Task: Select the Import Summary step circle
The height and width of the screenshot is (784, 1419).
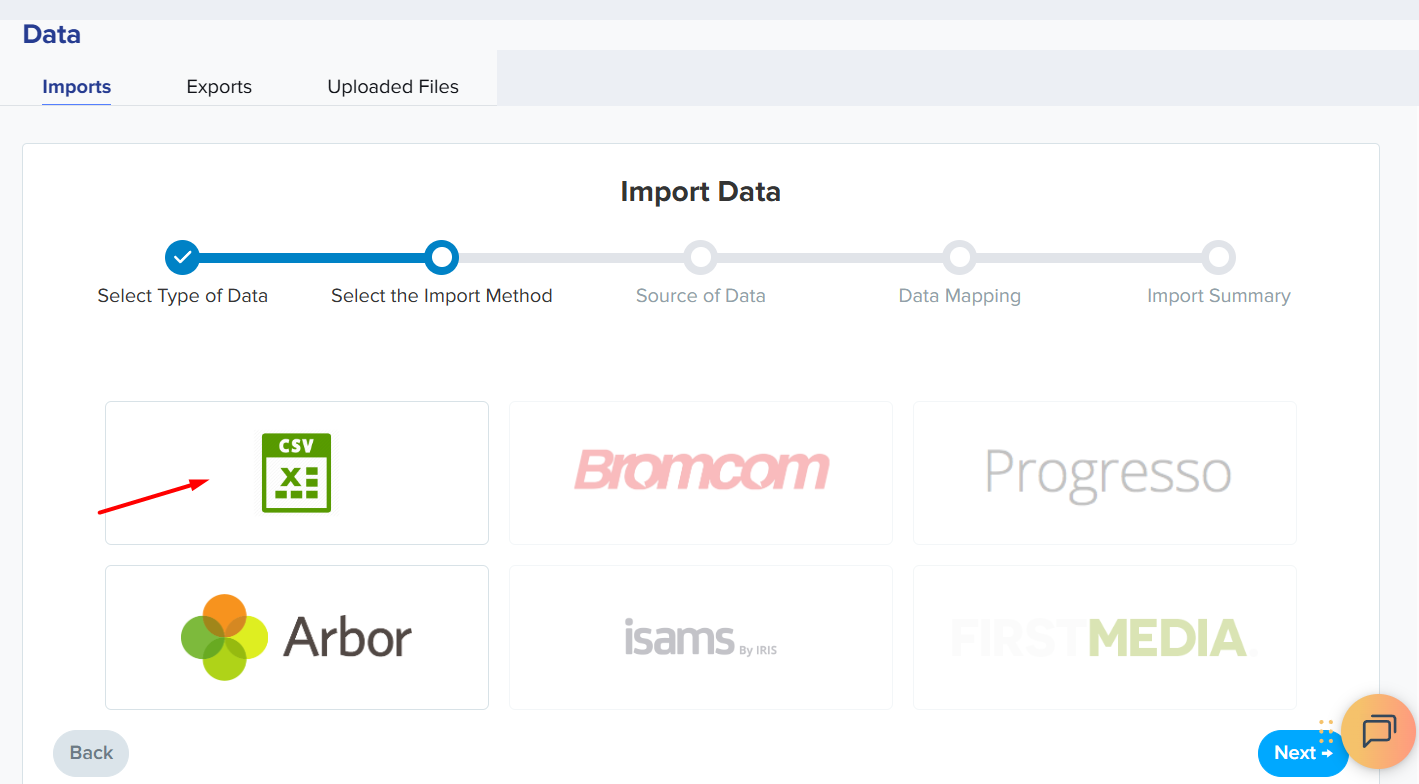Action: 1218,257
